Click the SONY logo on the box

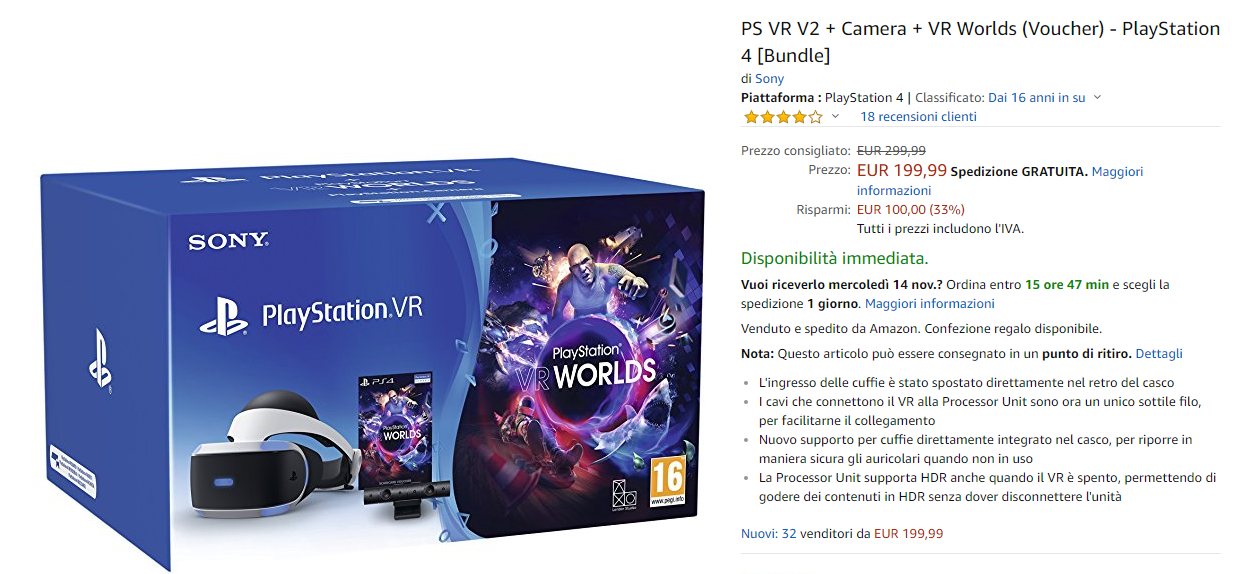point(228,241)
